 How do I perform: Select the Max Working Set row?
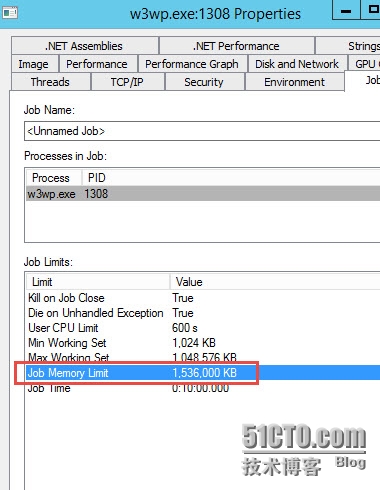pyautogui.click(x=203, y=358)
